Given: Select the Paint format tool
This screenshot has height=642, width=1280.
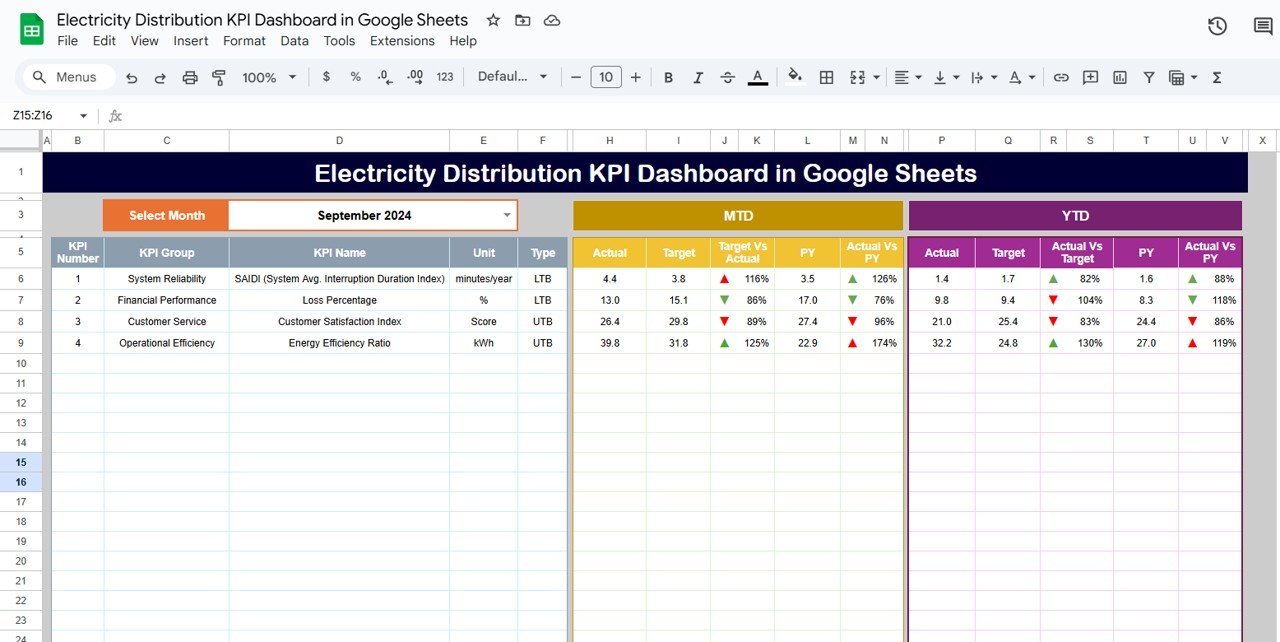Looking at the screenshot, I should pyautogui.click(x=219, y=77).
